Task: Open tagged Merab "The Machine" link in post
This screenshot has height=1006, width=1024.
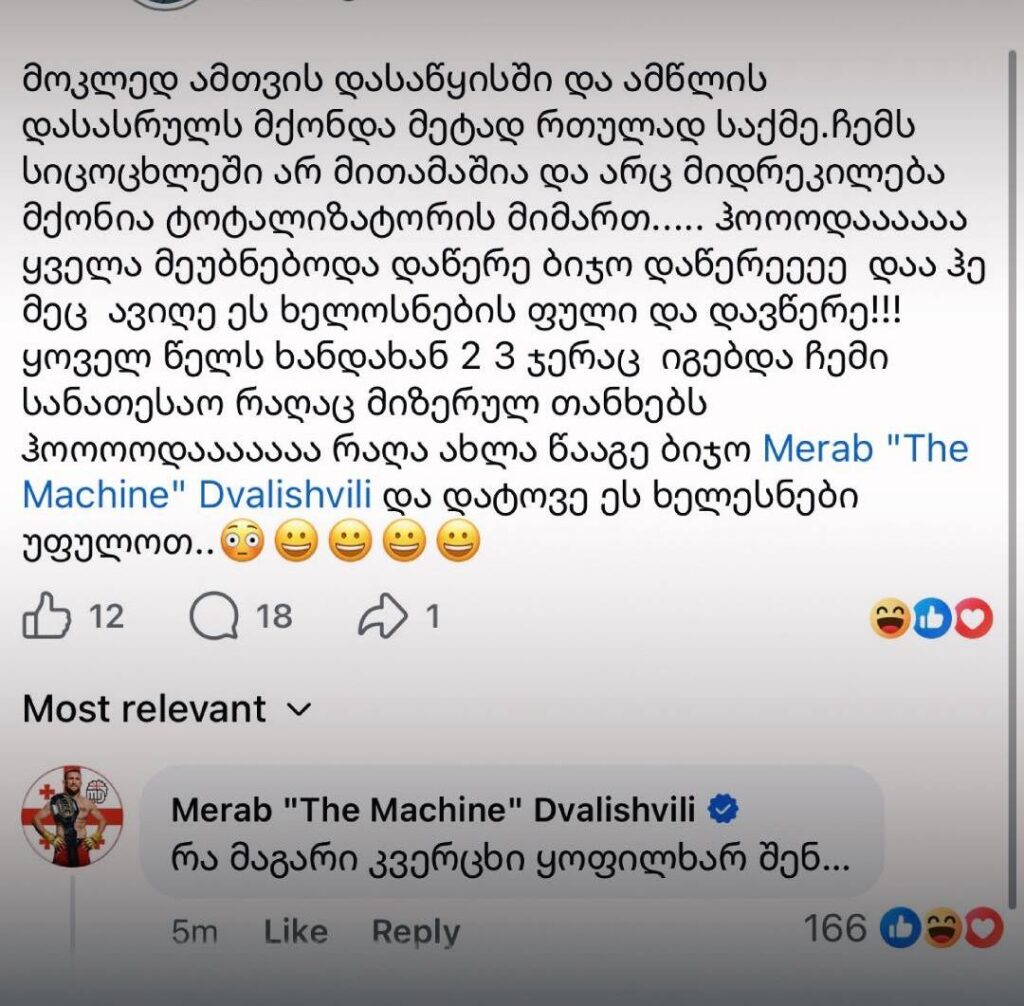Action: coord(495,472)
